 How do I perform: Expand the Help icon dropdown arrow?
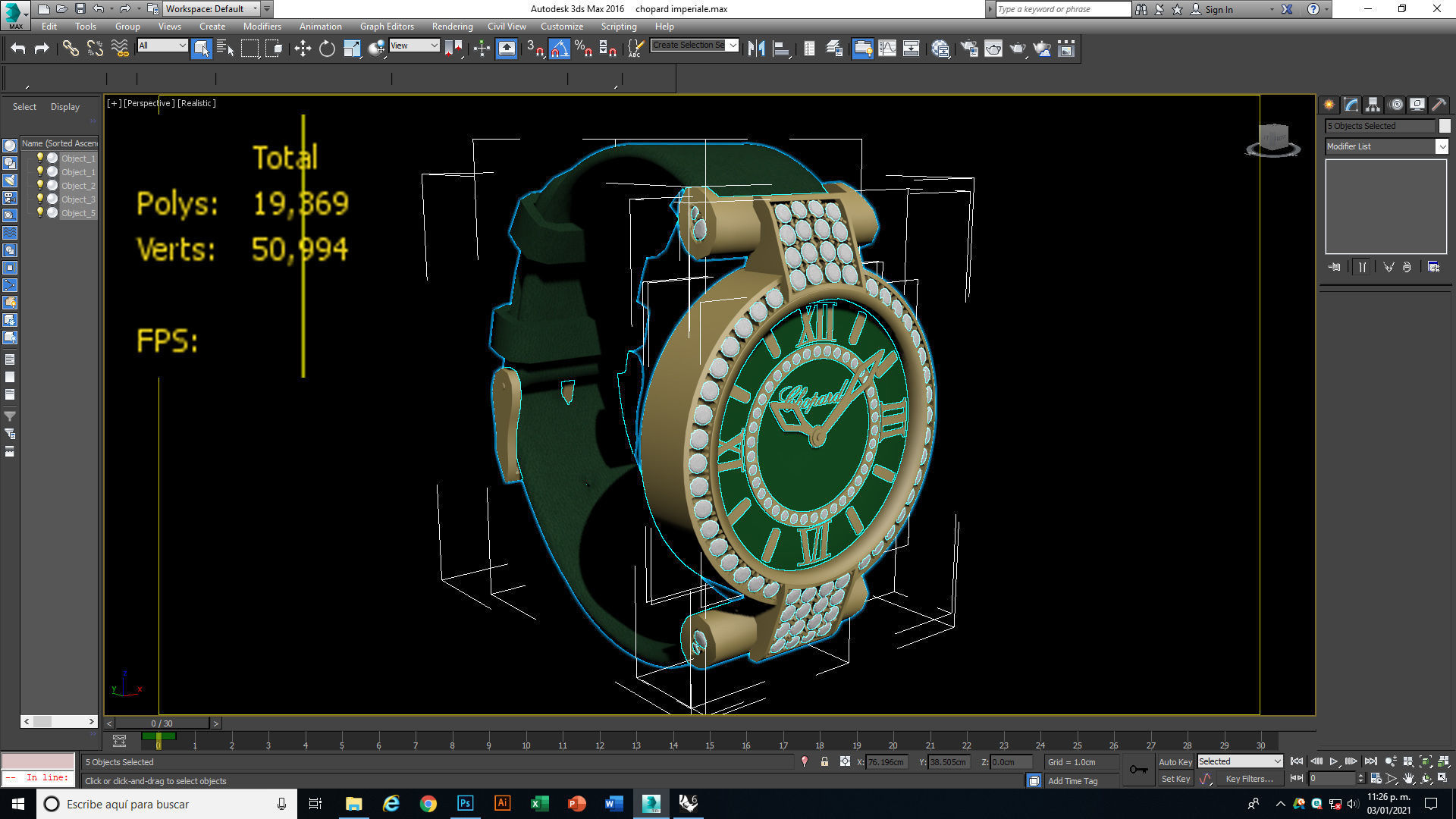1327,9
